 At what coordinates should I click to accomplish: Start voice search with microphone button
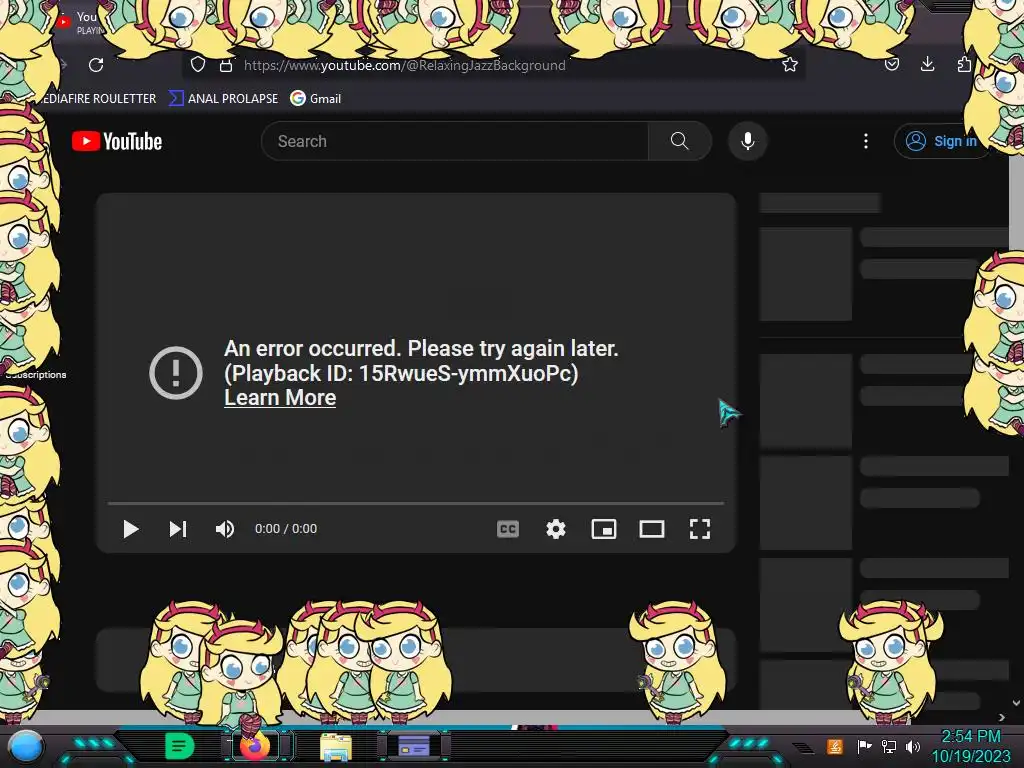click(x=748, y=141)
